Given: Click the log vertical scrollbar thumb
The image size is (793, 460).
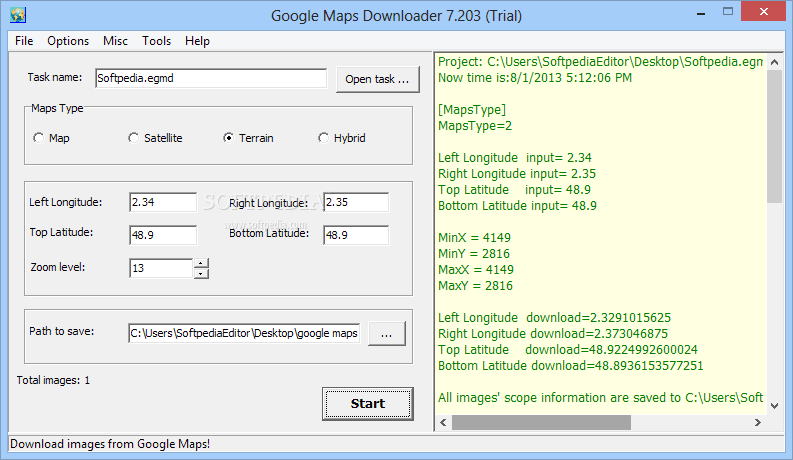Looking at the screenshot, I should (774, 136).
